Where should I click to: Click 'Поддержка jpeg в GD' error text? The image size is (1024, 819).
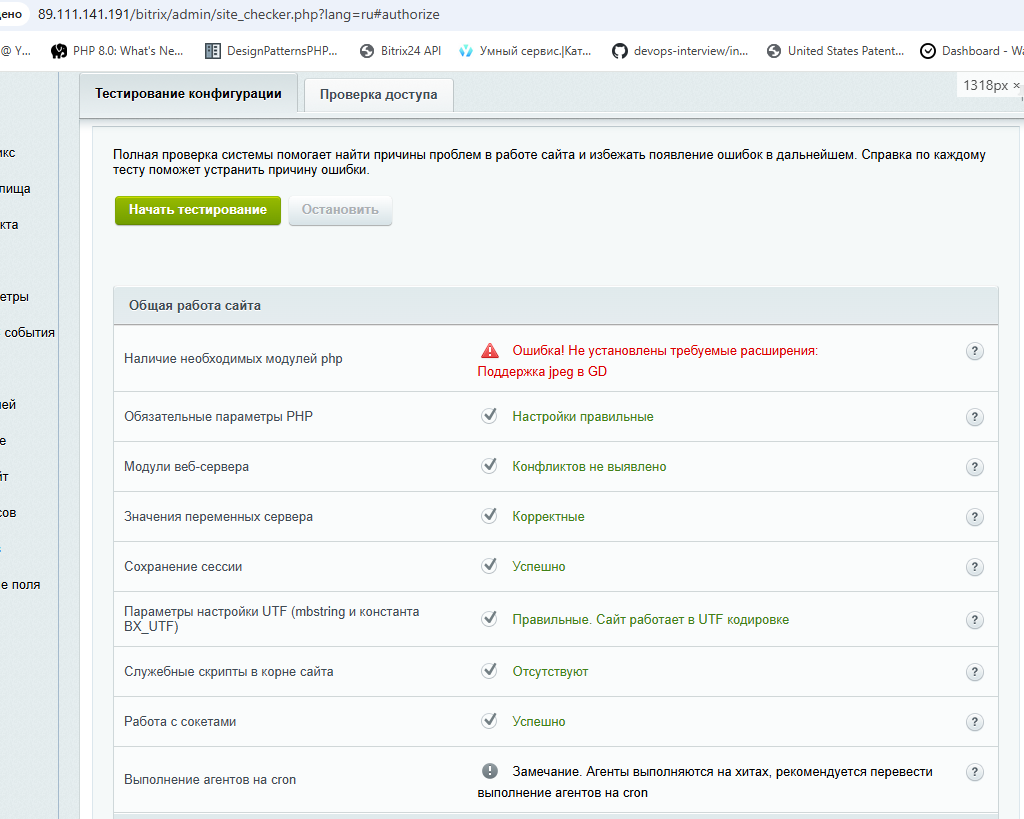click(x=542, y=372)
